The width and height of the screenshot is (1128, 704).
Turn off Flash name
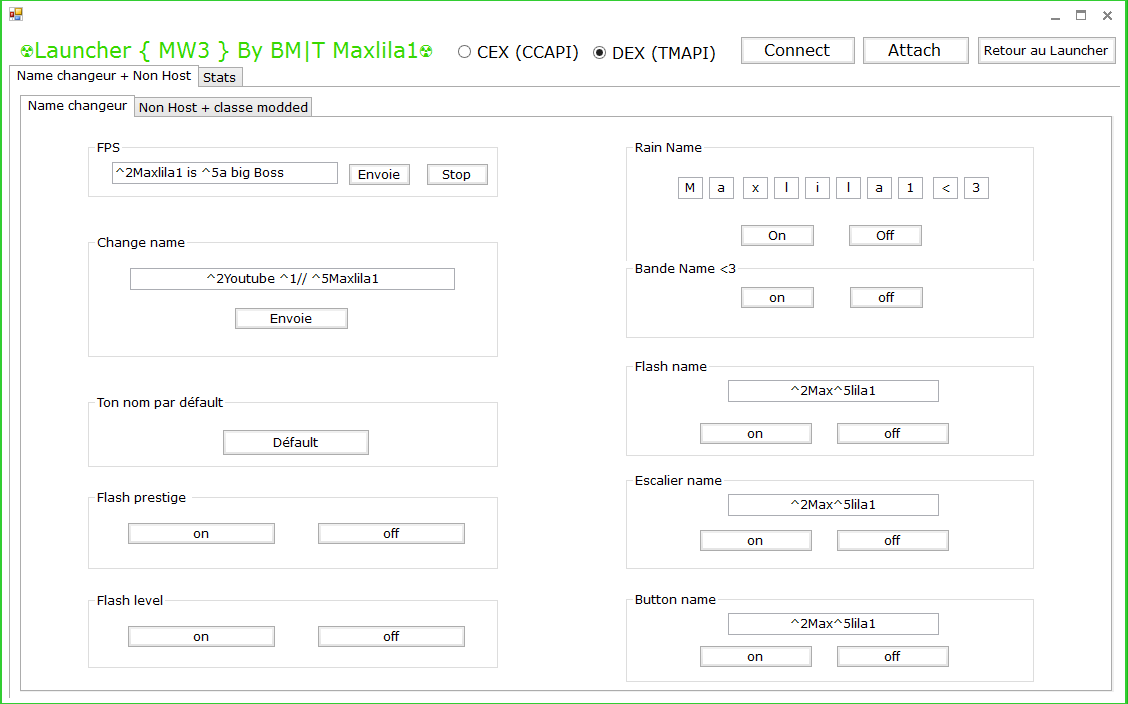click(x=893, y=434)
